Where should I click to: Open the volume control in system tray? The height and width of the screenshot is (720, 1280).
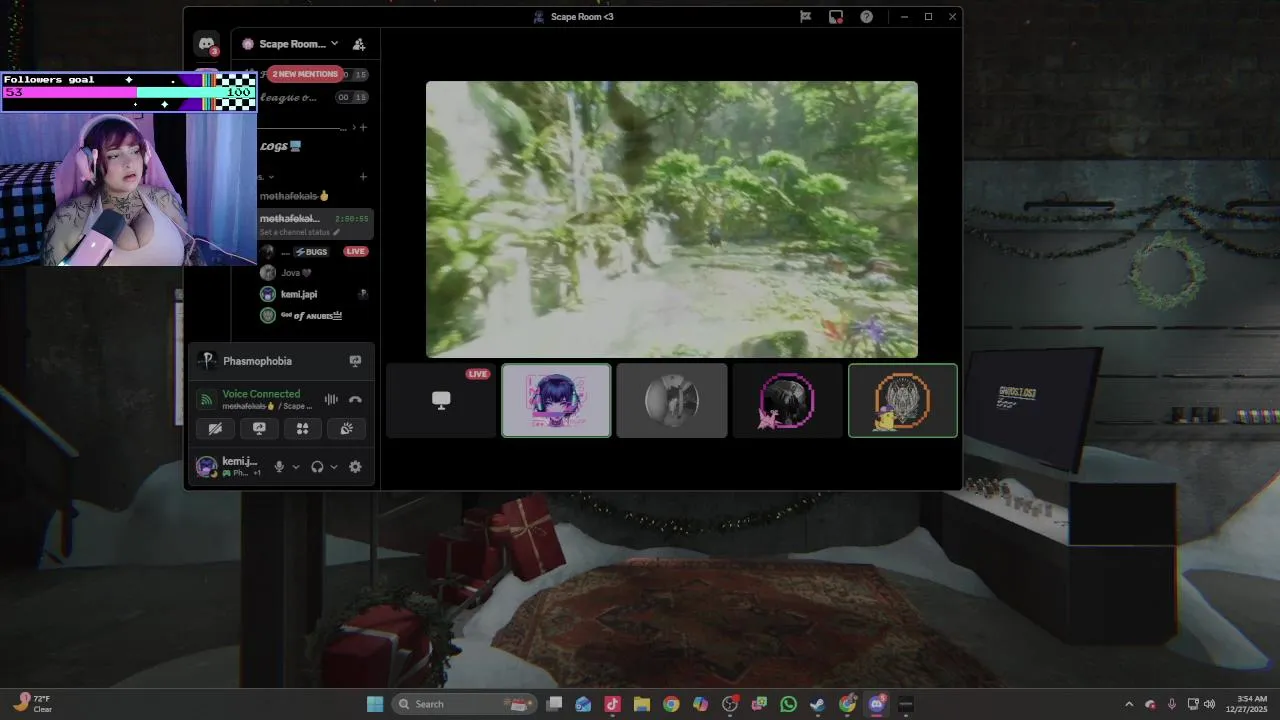tap(1210, 704)
